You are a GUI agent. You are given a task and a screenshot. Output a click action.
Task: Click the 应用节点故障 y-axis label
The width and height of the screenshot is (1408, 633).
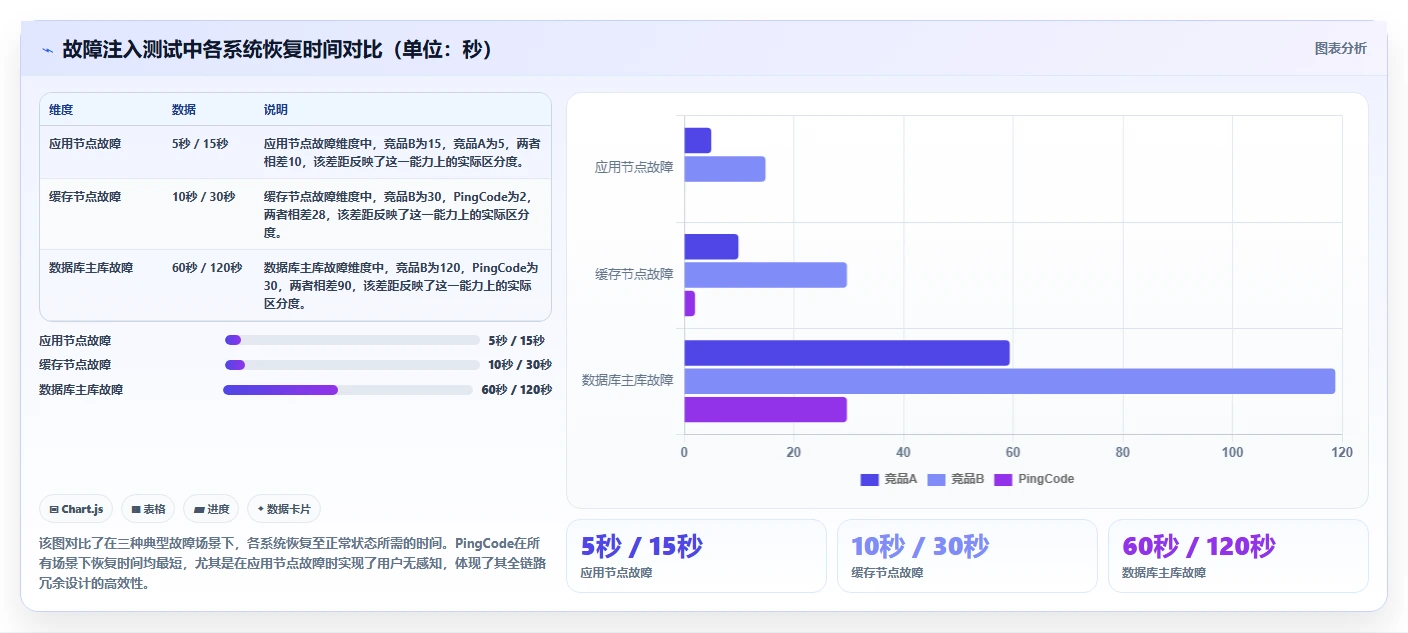634,168
